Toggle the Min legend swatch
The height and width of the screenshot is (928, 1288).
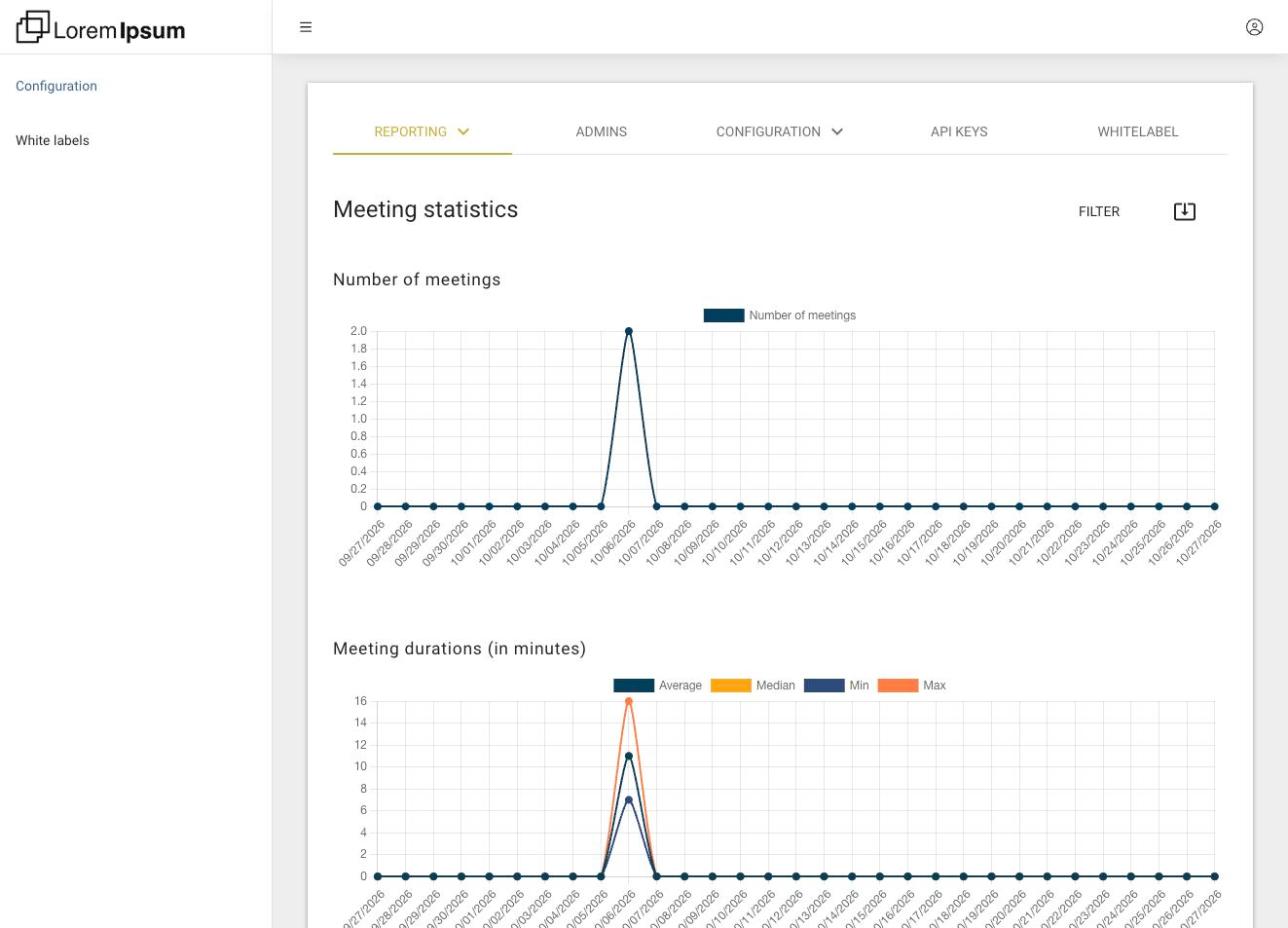tap(824, 685)
